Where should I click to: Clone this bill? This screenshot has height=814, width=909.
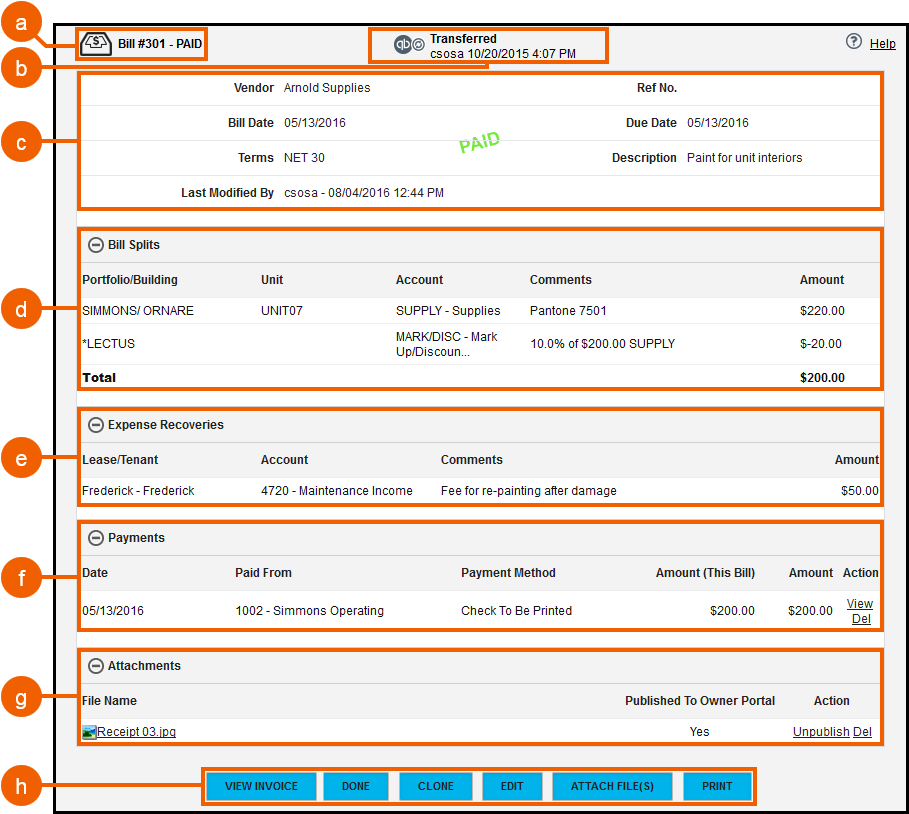[436, 786]
